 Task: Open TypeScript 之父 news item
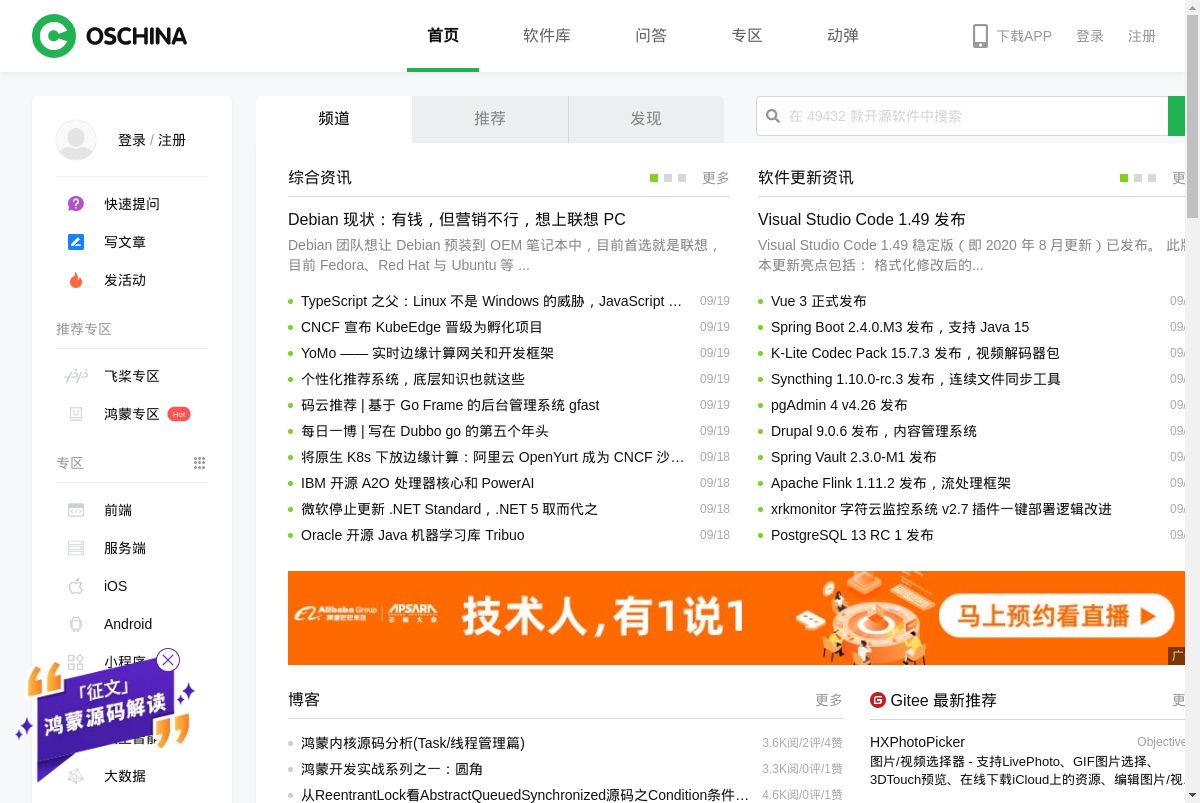pos(491,301)
